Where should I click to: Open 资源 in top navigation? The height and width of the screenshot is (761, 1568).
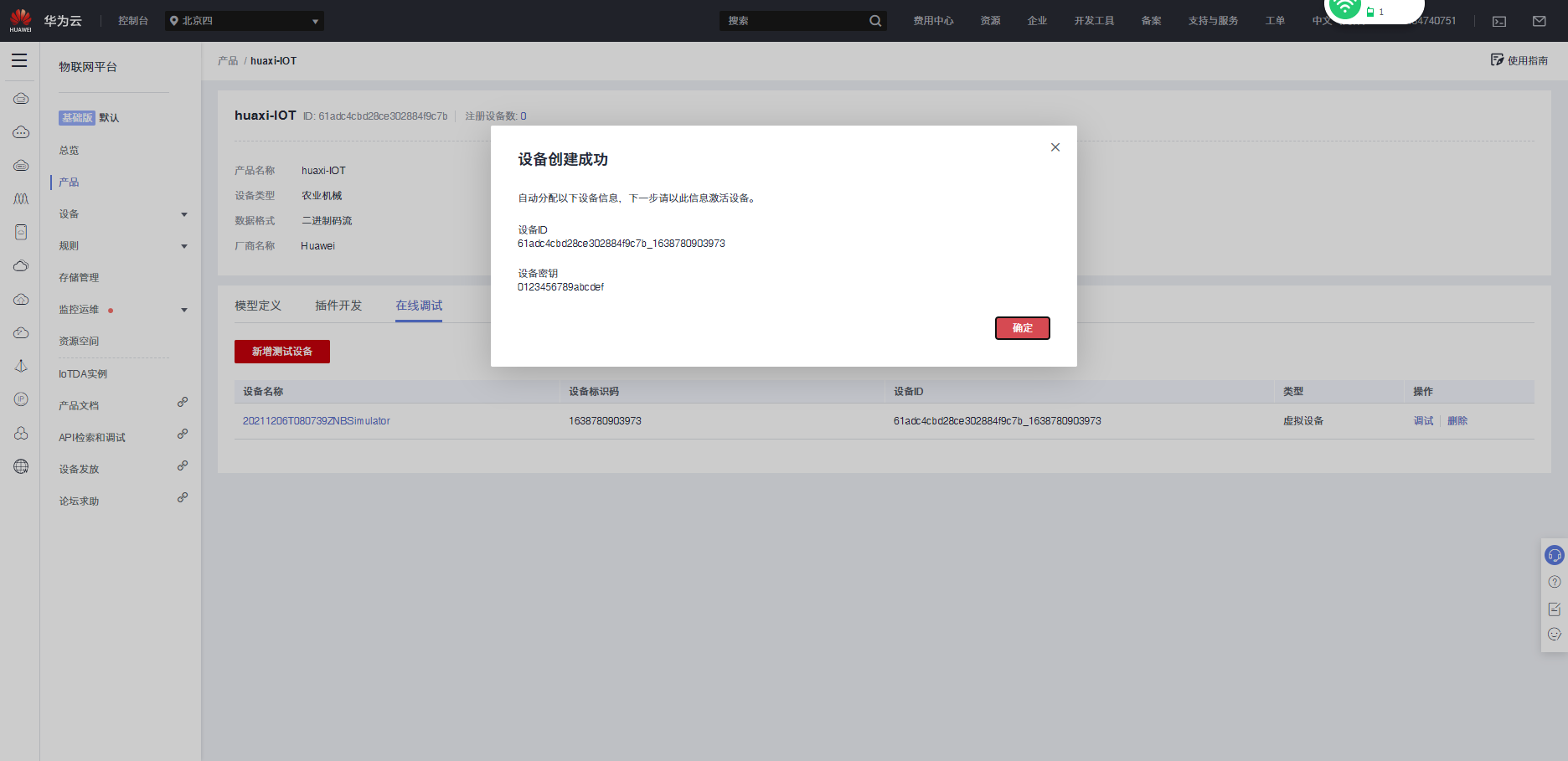coord(990,21)
